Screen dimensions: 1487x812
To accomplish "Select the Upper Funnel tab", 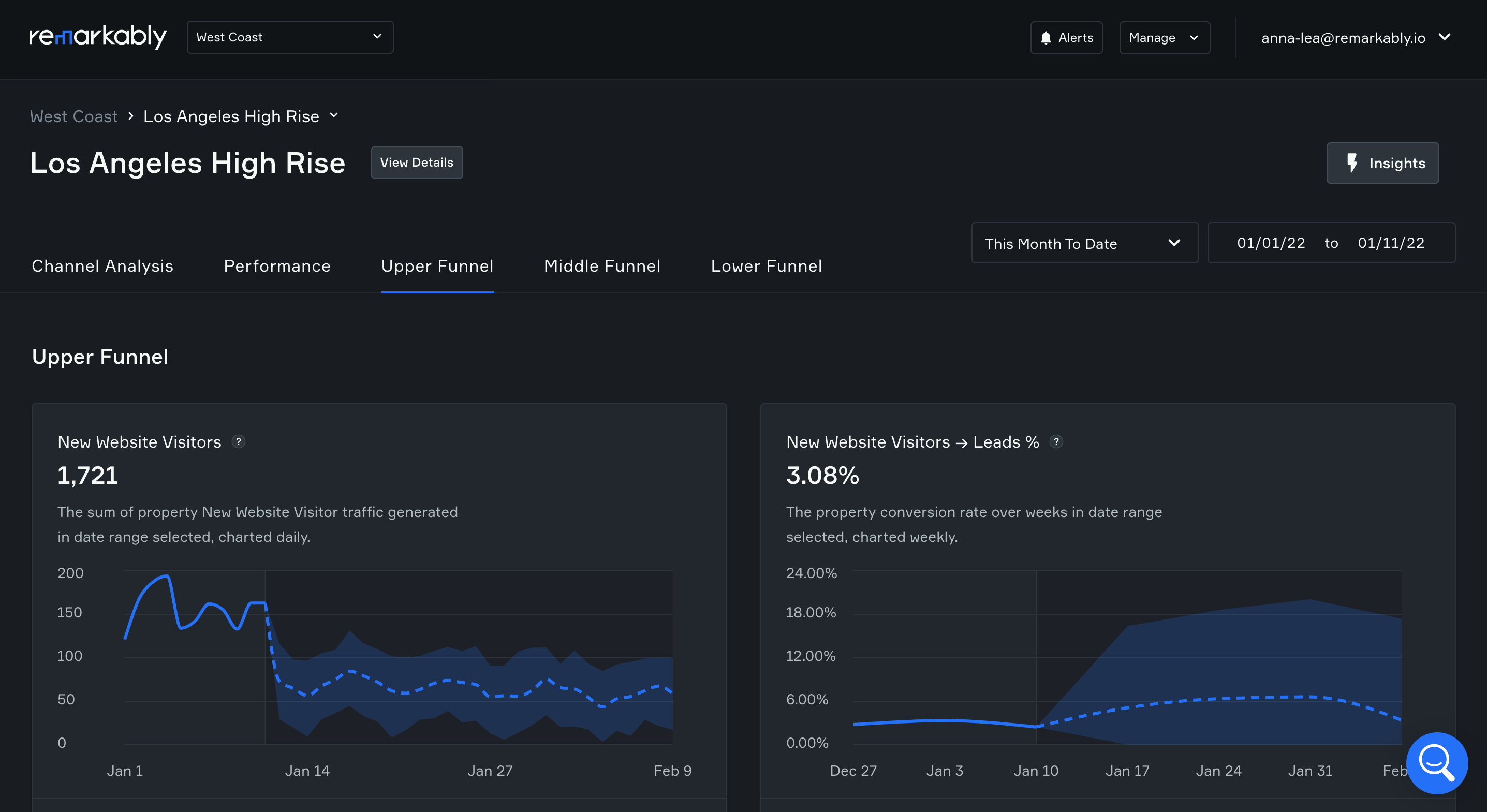I will coord(437,266).
